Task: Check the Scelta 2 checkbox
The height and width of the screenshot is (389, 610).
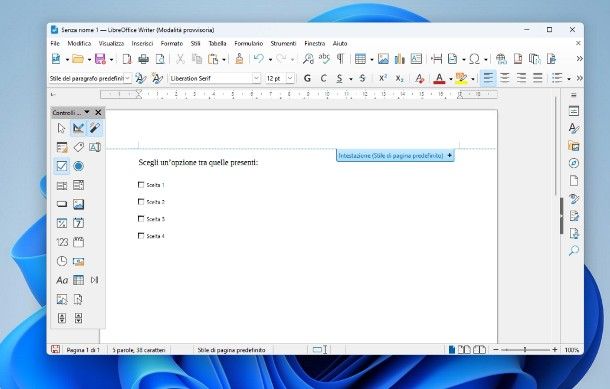Action: click(x=141, y=202)
